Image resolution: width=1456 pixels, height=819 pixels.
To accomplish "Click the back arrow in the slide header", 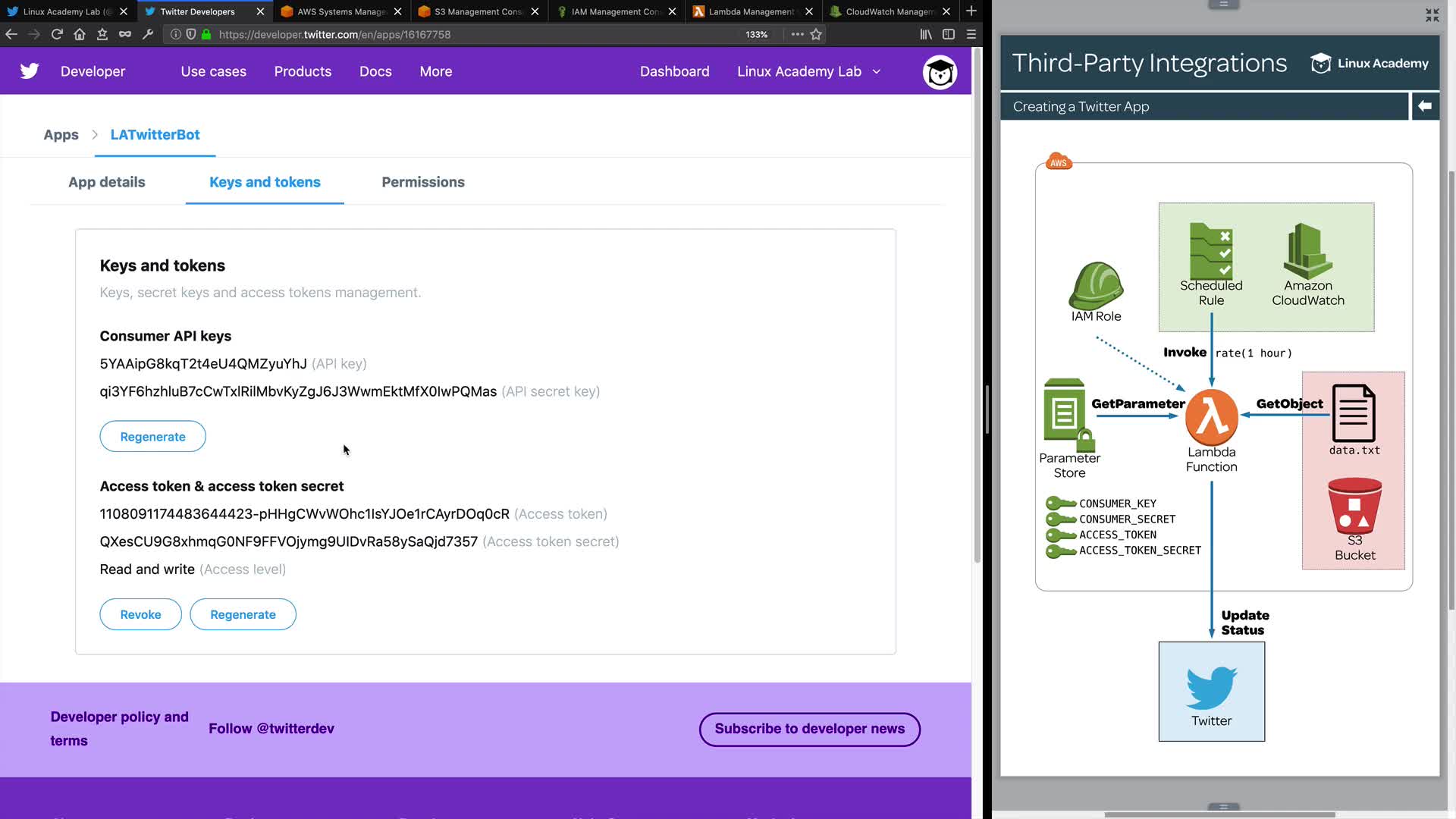I will pyautogui.click(x=1425, y=106).
